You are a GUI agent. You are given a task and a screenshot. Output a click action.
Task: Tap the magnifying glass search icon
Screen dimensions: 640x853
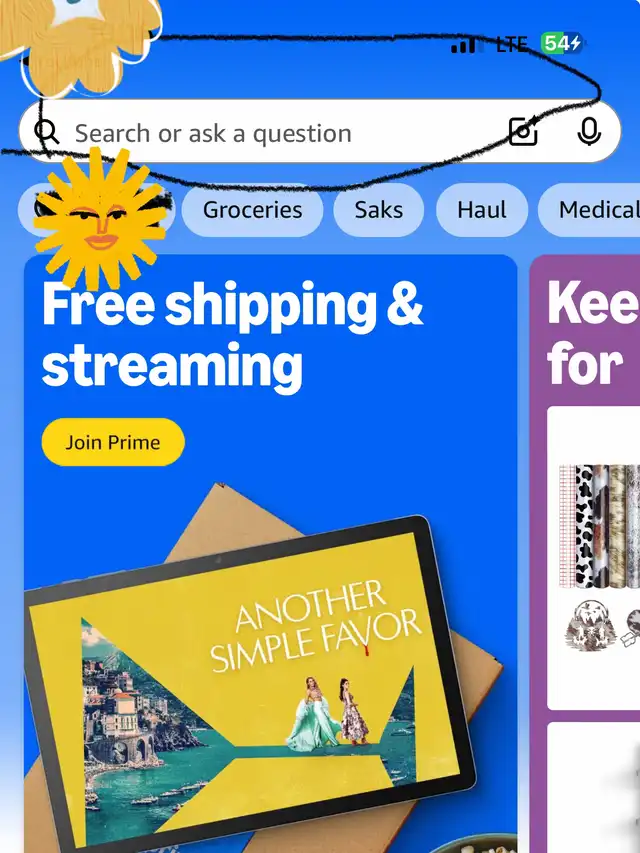coord(47,132)
